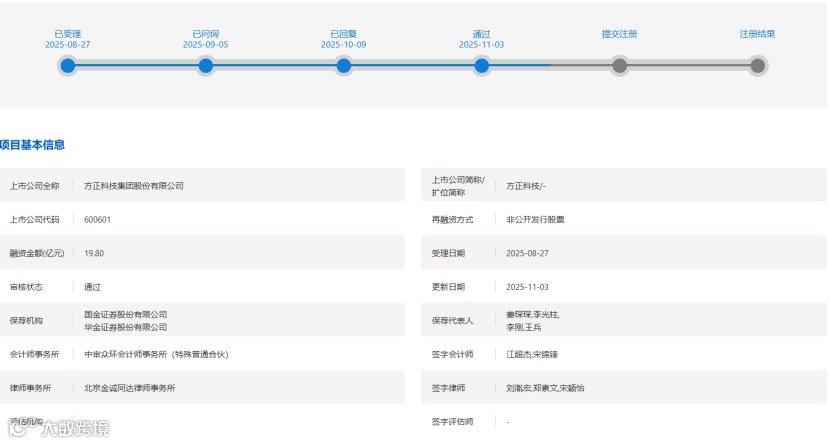Screen dimensions: 830x444
Task: Click the 项目基本信息 section heading
Action: point(32,145)
